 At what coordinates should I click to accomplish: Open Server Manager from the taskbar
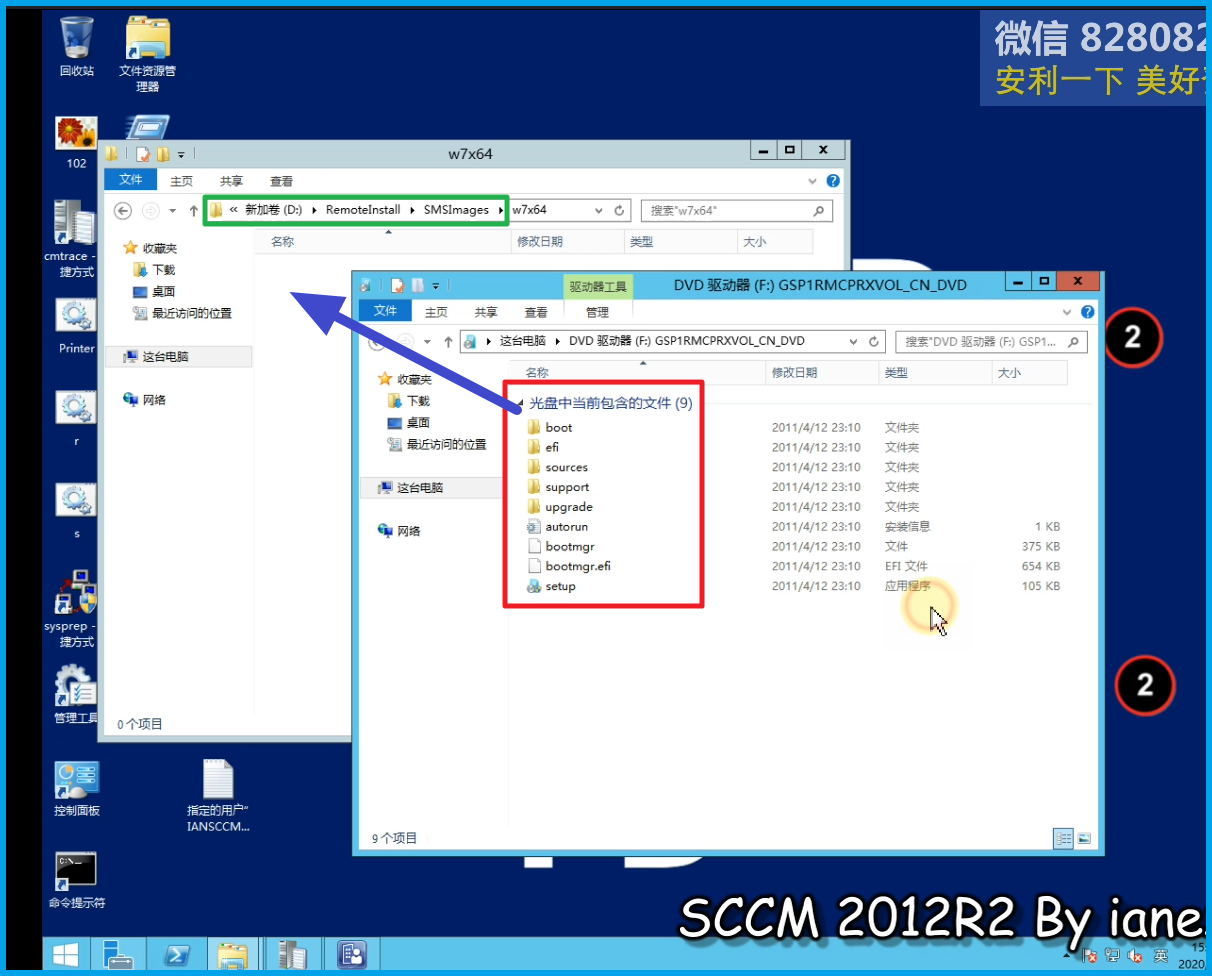[118, 955]
